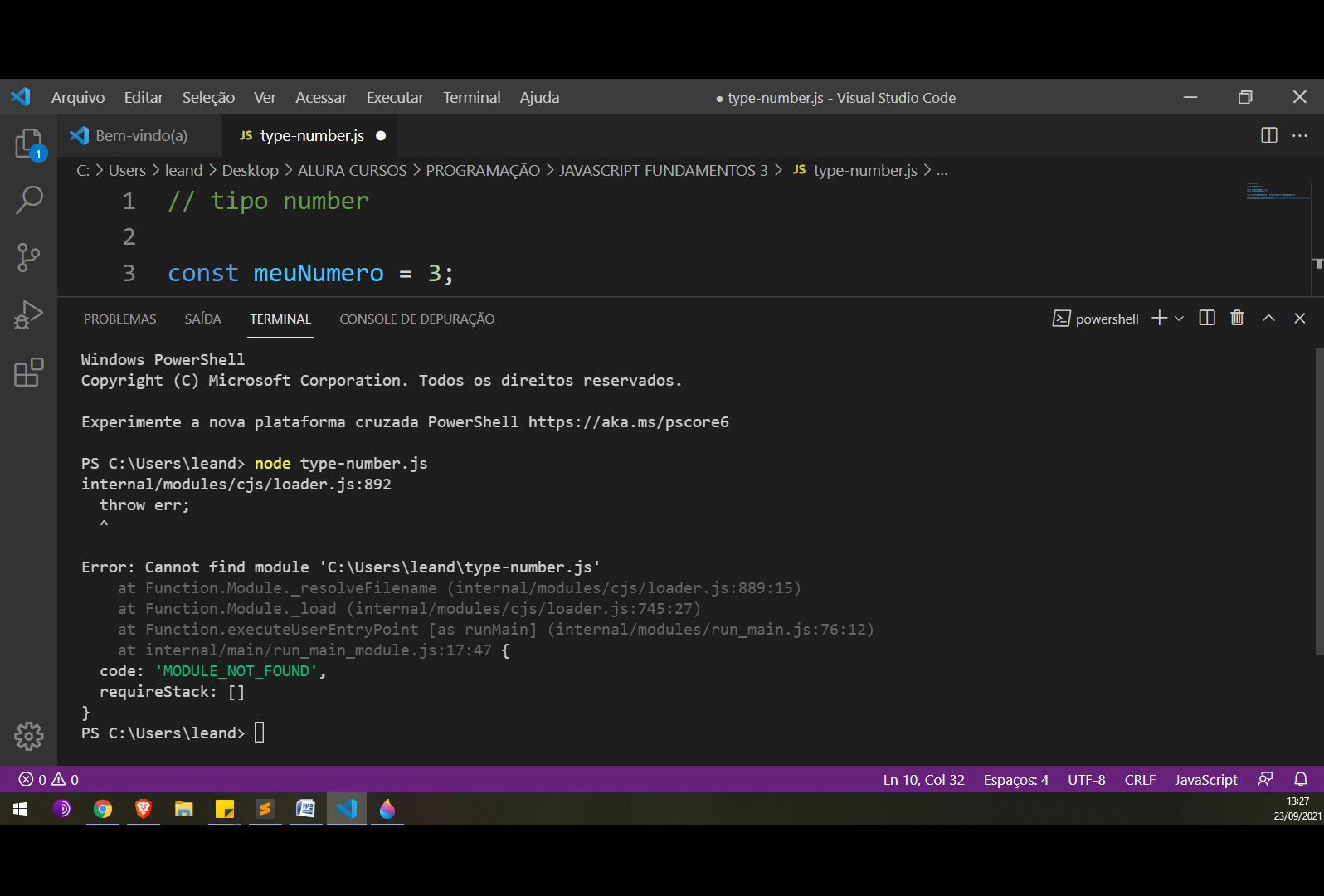Change language mode via JavaScript status

pyautogui.click(x=1205, y=780)
